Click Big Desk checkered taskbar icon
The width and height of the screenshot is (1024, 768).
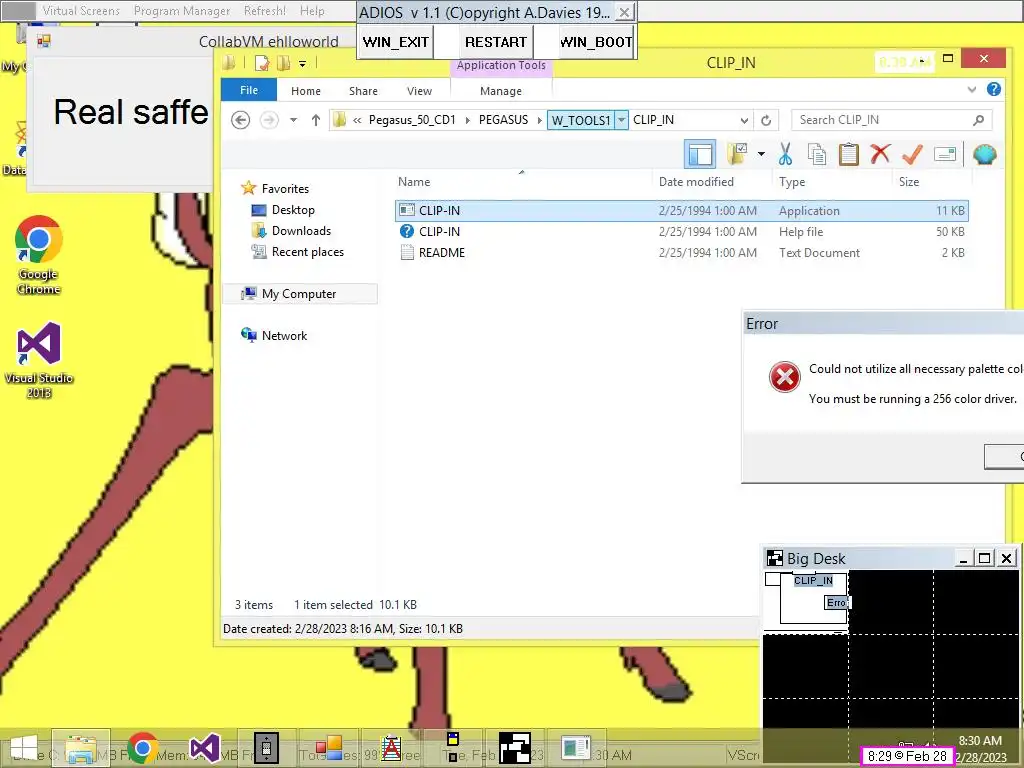[x=515, y=748]
